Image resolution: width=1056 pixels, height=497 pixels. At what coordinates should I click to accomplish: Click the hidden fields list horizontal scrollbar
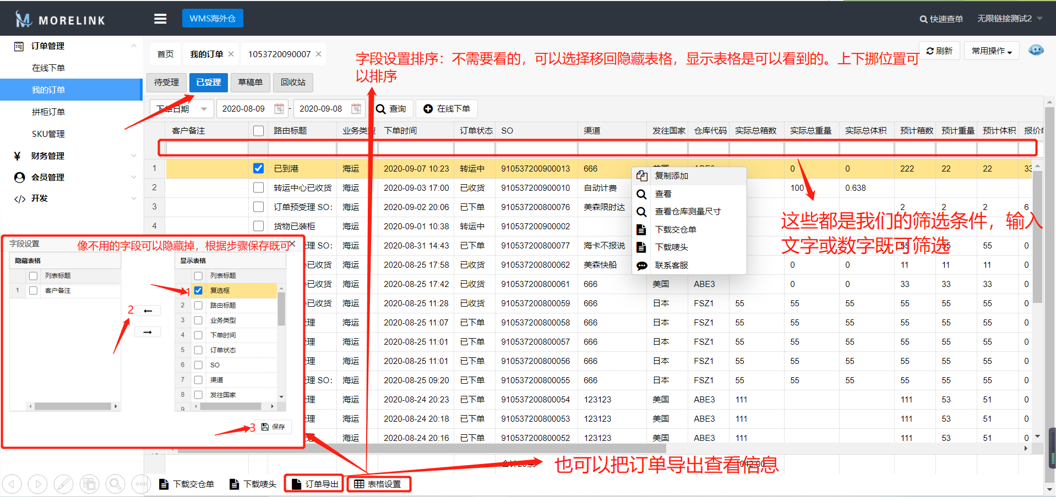tap(71, 406)
